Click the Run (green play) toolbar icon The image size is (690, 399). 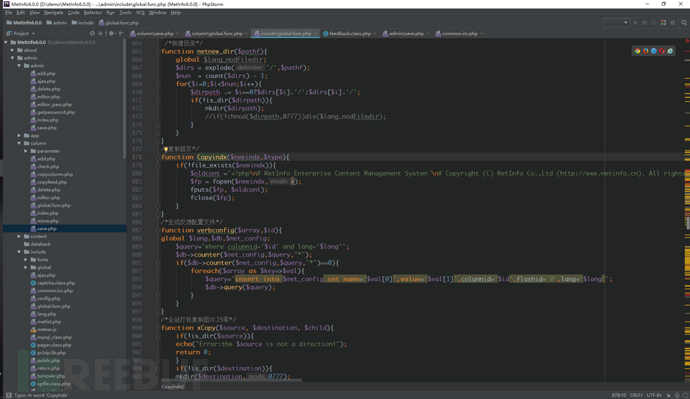[635, 22]
